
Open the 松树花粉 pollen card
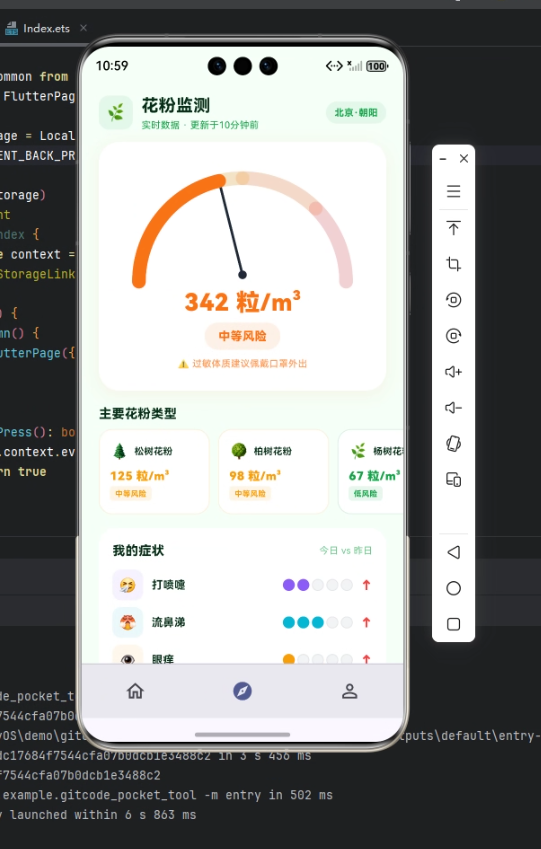[x=154, y=471]
